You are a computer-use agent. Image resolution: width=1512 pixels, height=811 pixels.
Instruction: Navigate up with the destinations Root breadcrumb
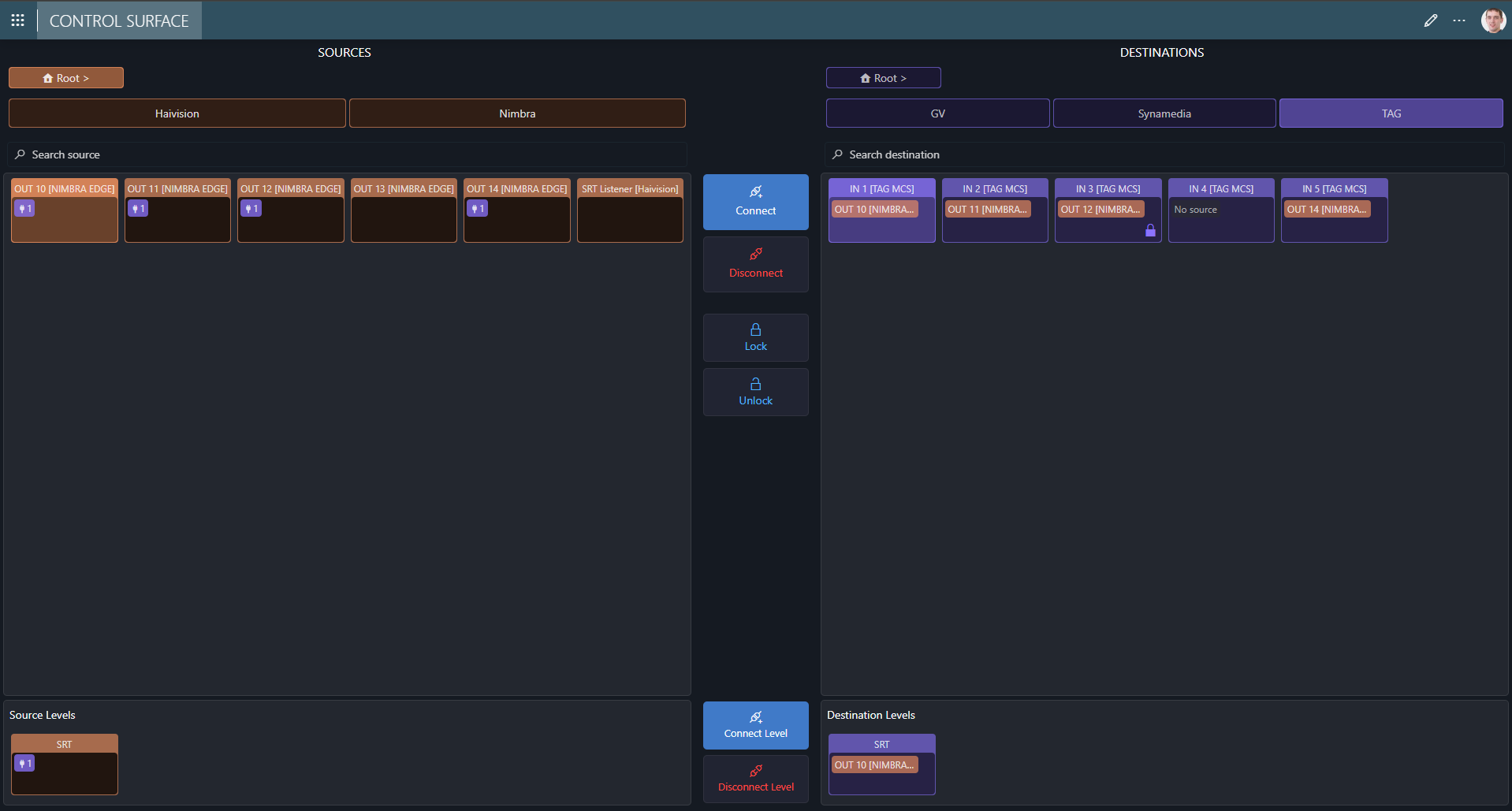coord(882,77)
